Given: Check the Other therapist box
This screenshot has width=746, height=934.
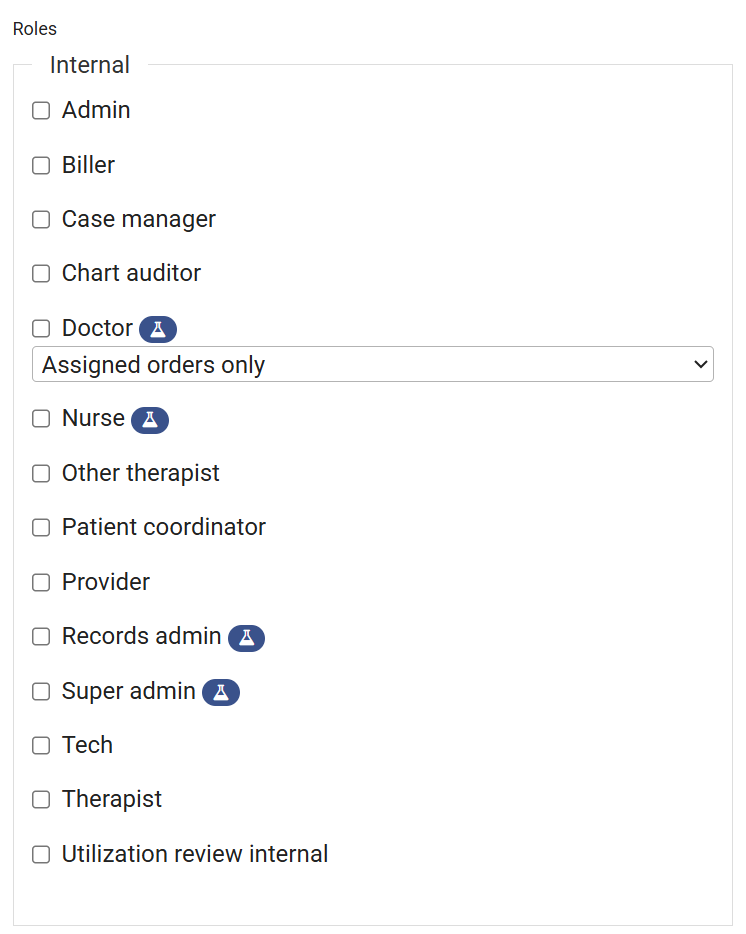Looking at the screenshot, I should click(41, 474).
